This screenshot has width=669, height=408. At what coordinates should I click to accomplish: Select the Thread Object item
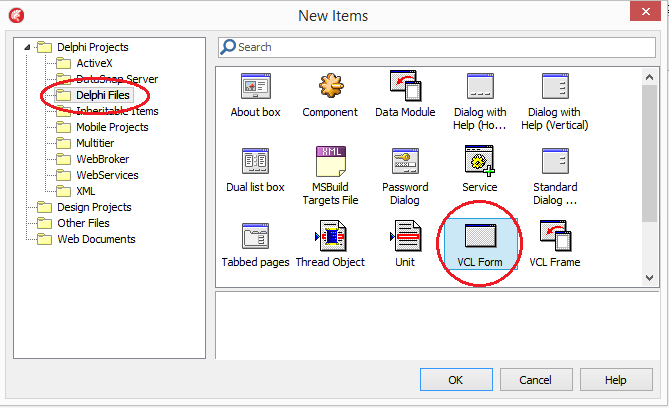pyautogui.click(x=330, y=245)
